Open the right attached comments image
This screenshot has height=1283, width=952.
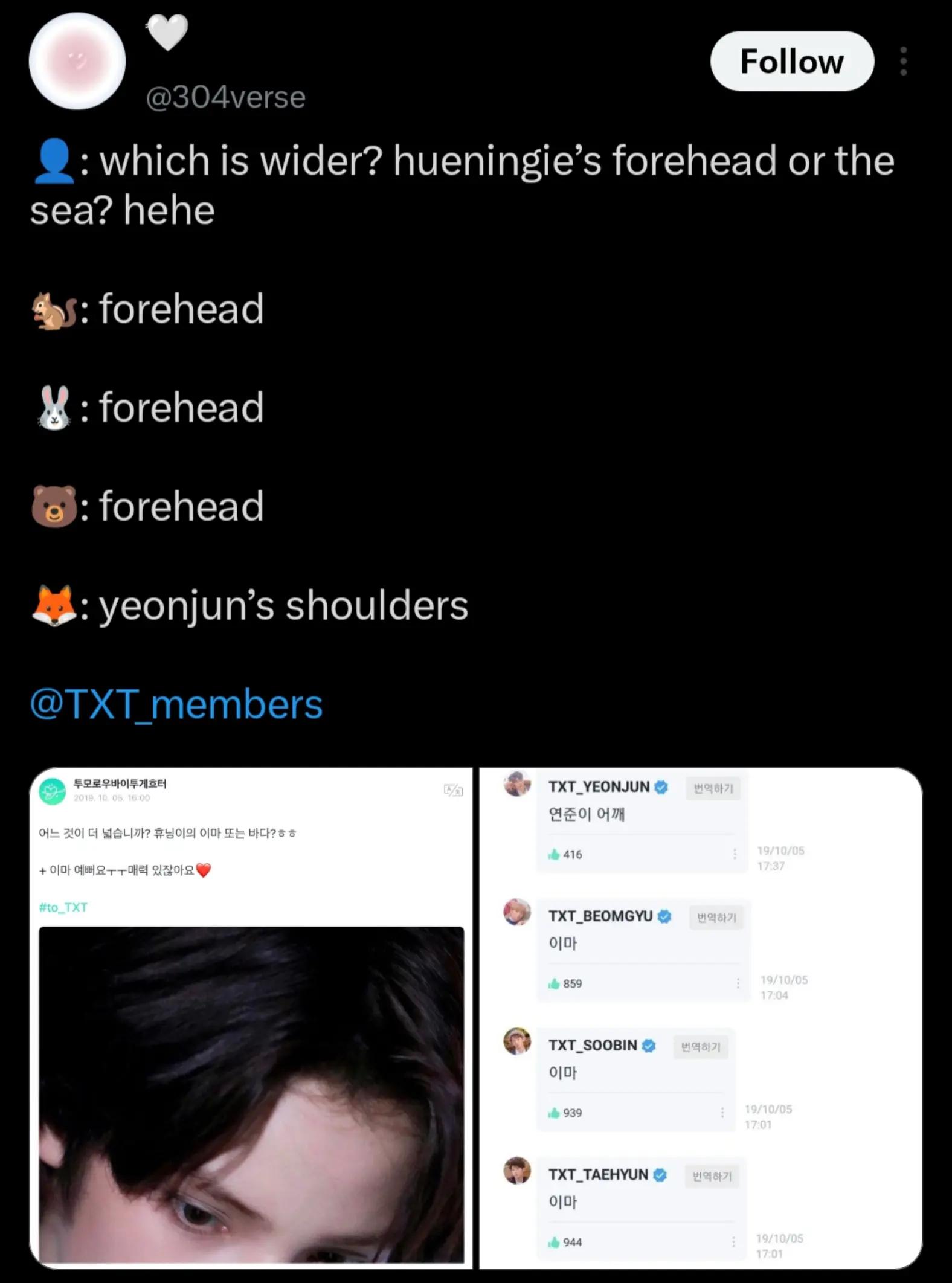(x=701, y=1017)
